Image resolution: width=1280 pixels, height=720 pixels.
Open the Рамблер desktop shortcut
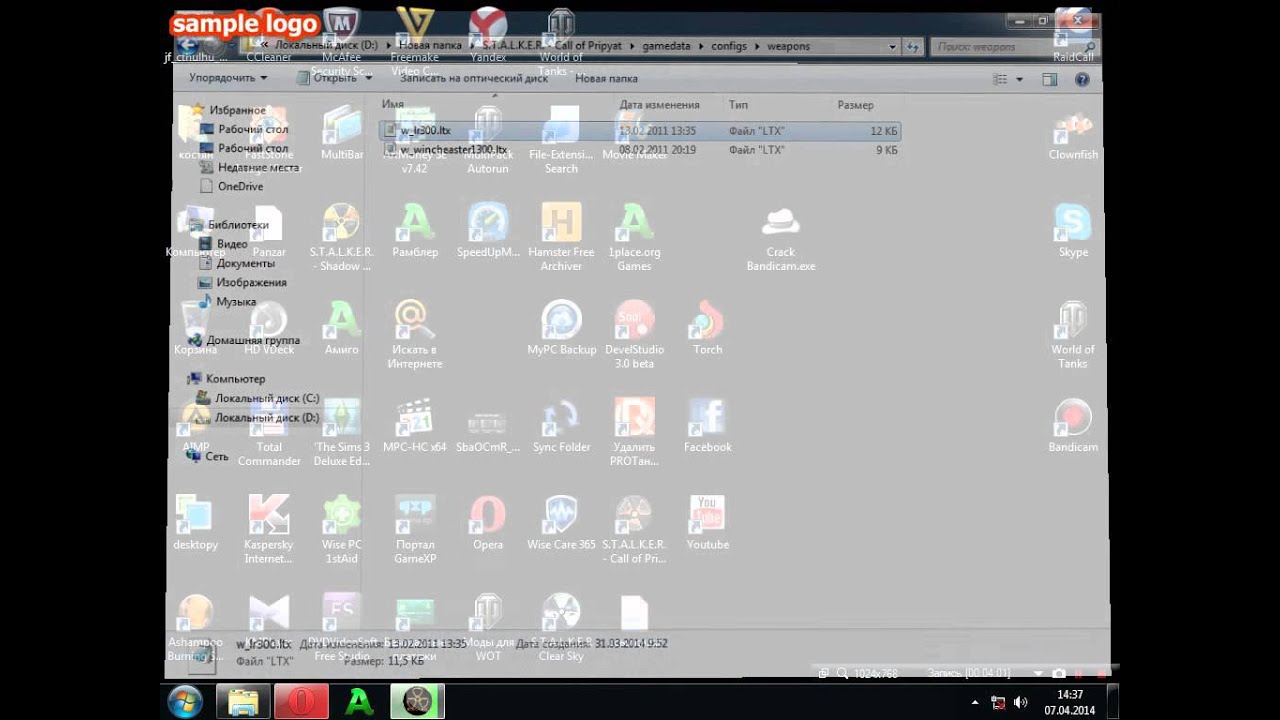tap(415, 231)
